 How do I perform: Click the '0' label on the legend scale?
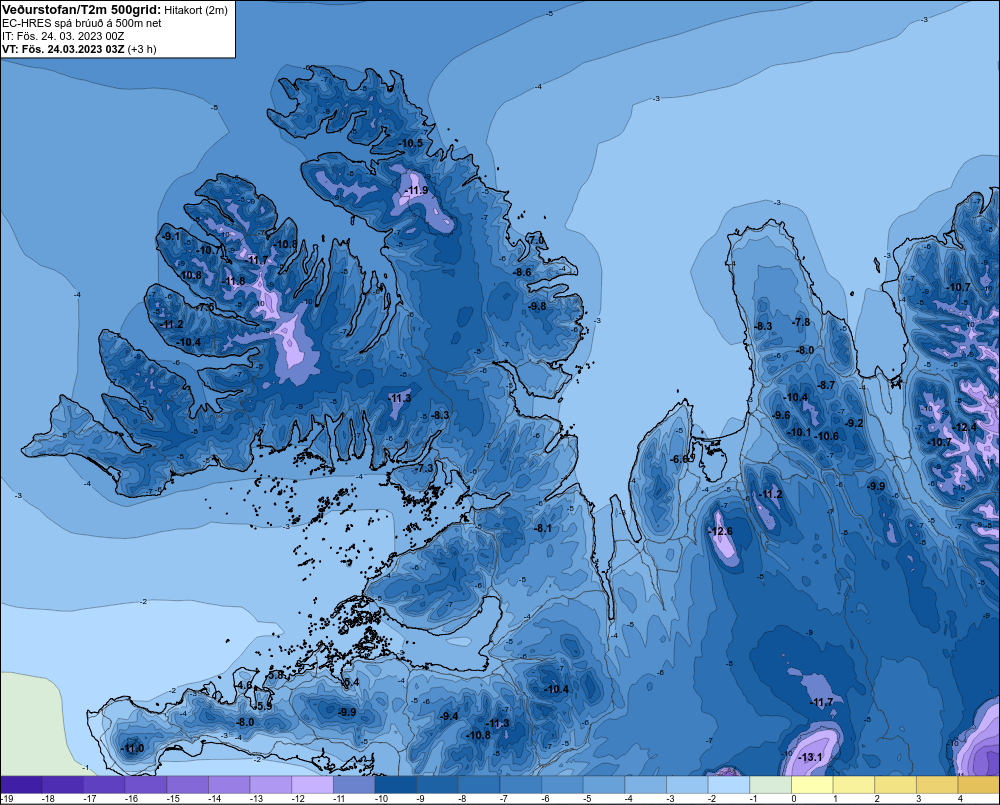click(x=794, y=799)
